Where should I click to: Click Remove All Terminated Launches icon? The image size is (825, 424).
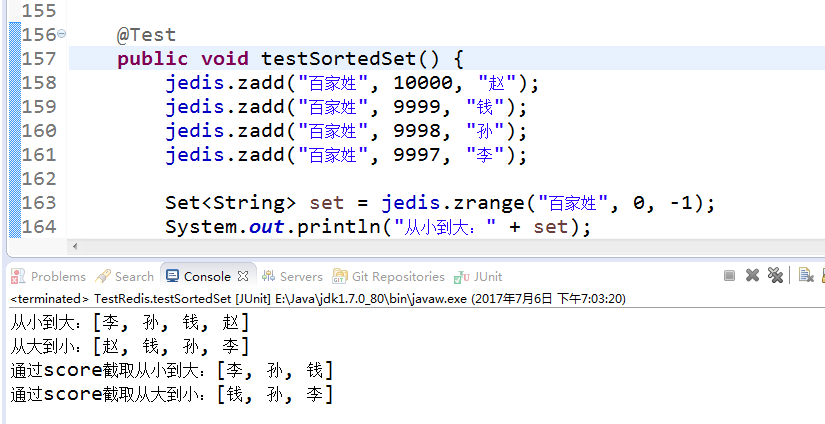[775, 275]
